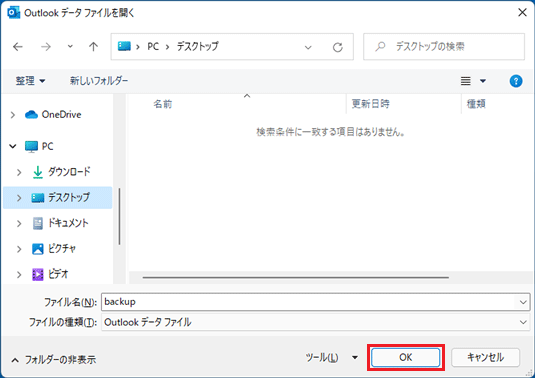Go back with the left arrow
Screen dimensions: 535x378
click(x=18, y=46)
